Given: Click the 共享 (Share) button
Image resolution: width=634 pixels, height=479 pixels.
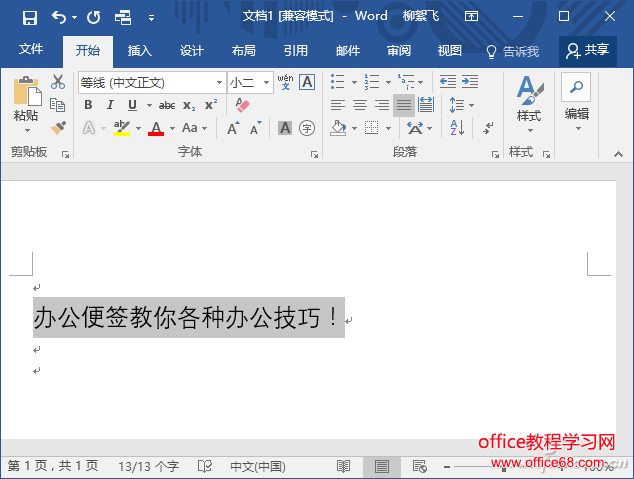Looking at the screenshot, I should point(588,51).
